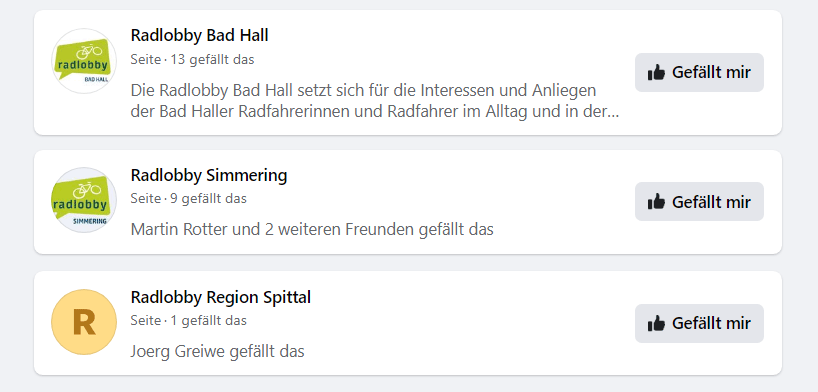
Task: Open the Radlobby Bad Hall page title
Action: 199,35
